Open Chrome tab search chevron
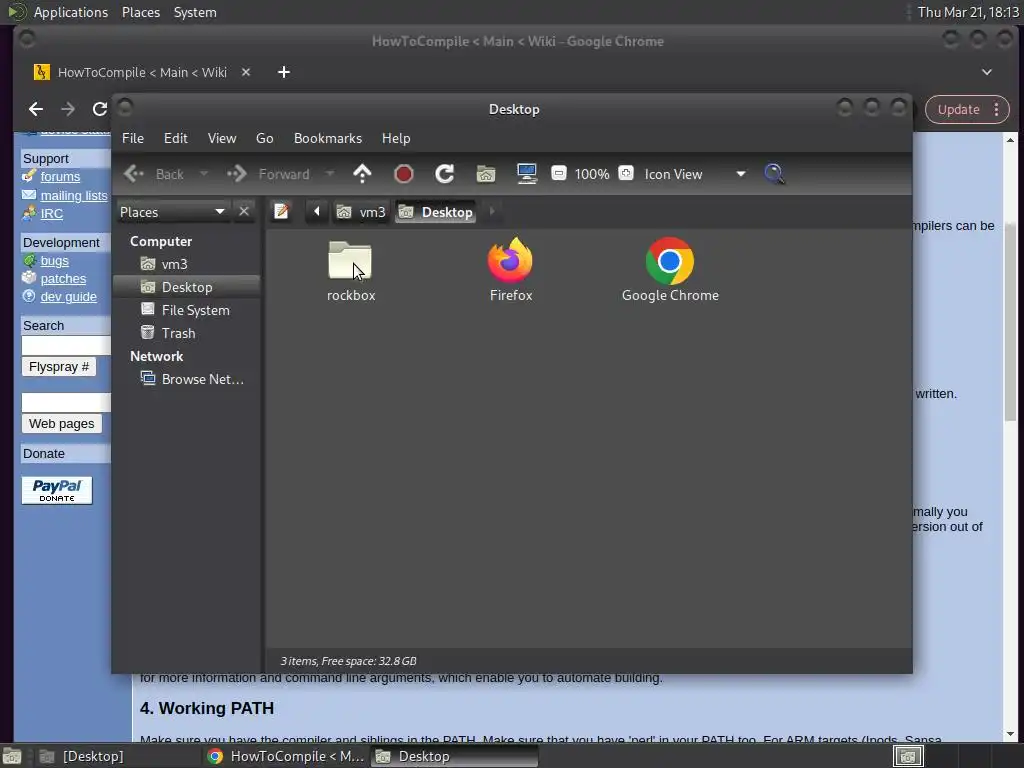The width and height of the screenshot is (1024, 768). (987, 72)
